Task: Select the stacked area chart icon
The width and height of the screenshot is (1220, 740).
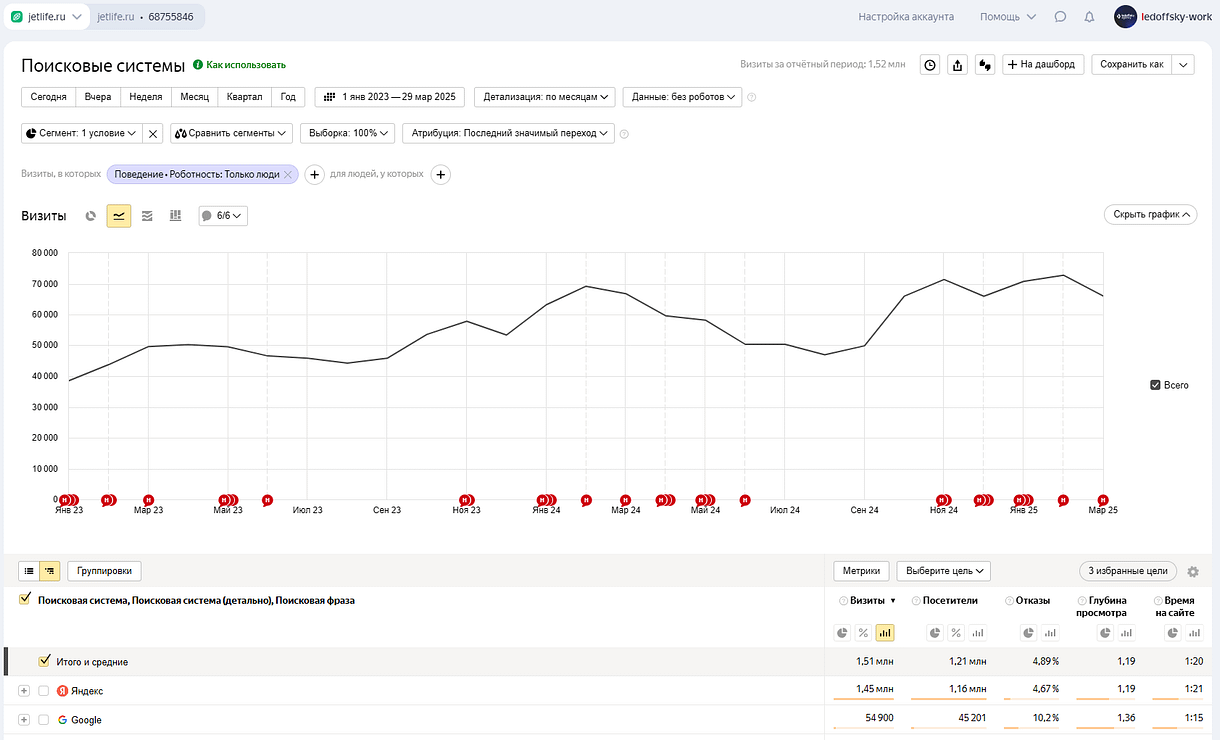Action: (x=147, y=216)
